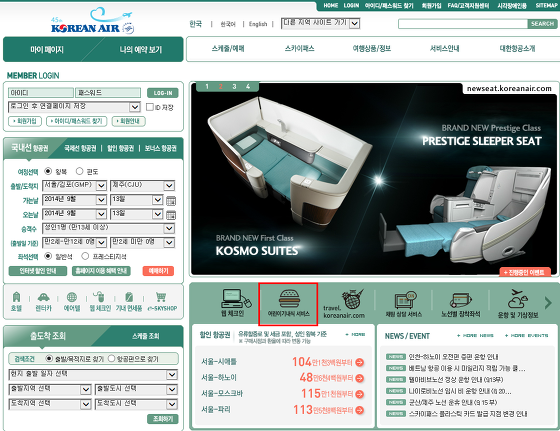Open the 스카이패스 menu
Screen dimensions: 560x431
[x=299, y=49]
